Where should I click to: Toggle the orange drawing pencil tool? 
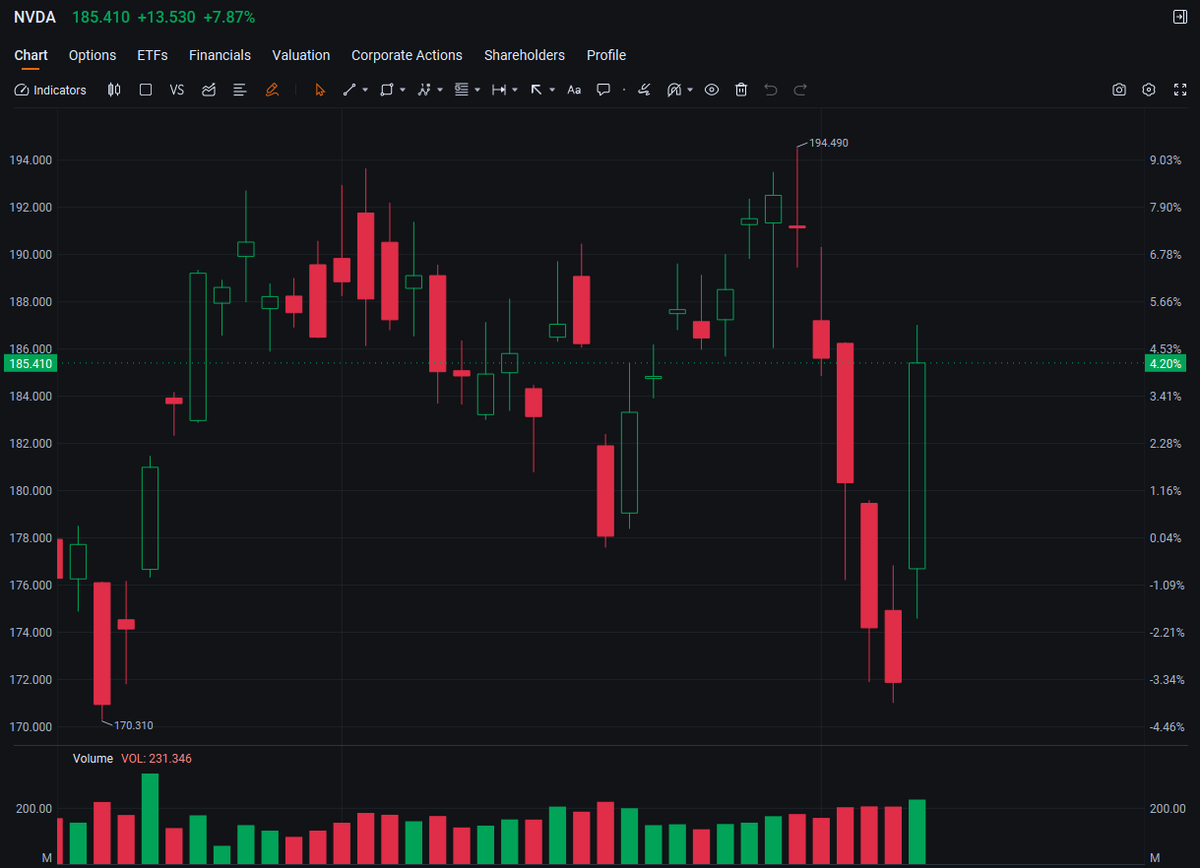[x=272, y=90]
